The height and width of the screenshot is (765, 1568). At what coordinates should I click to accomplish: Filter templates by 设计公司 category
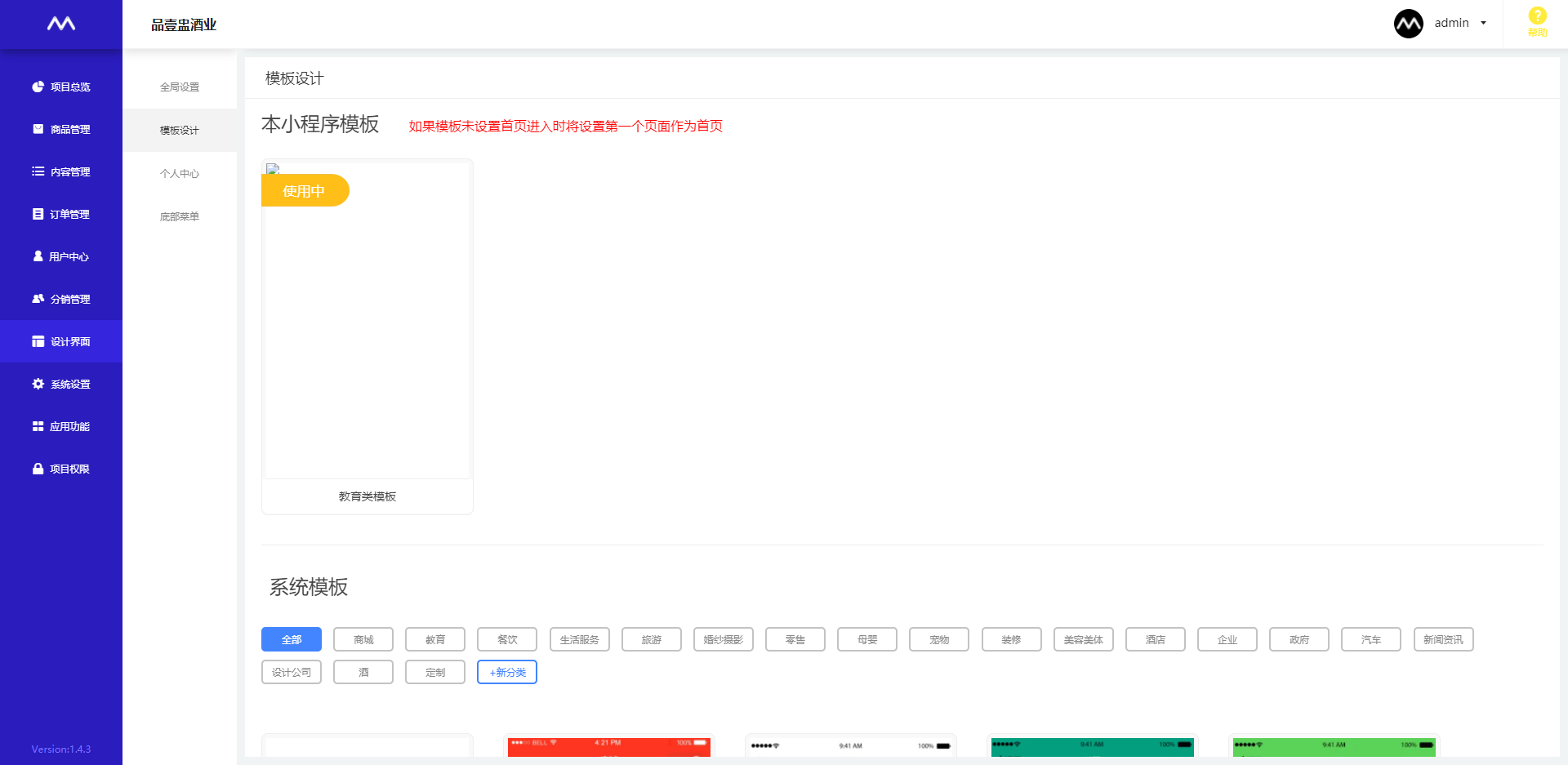pyautogui.click(x=292, y=672)
